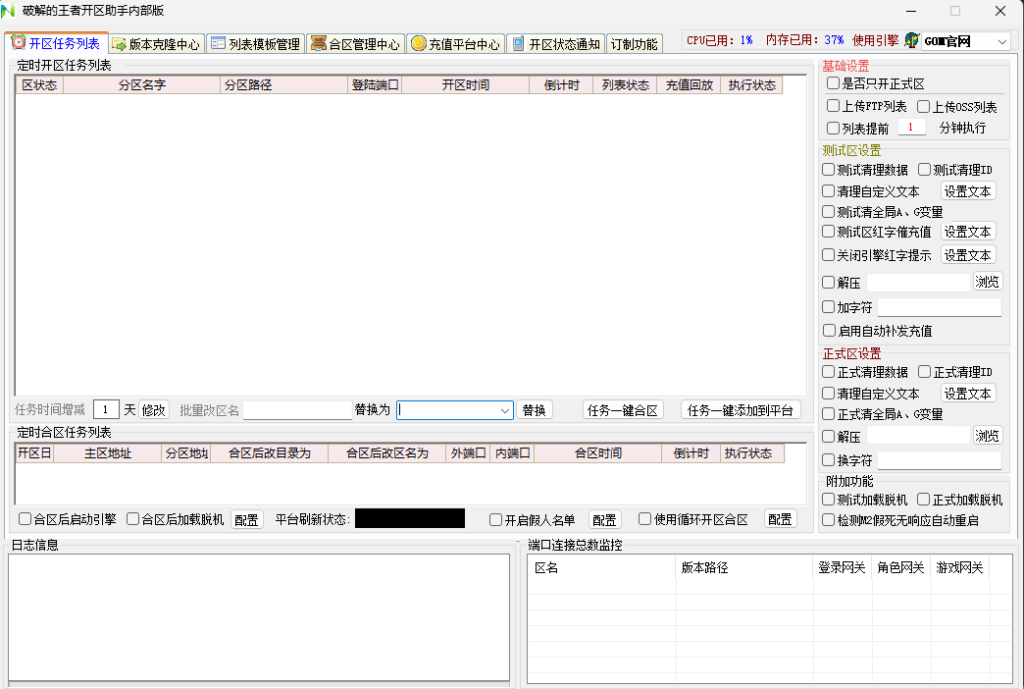Check the 合区后启动引擎 option
The image size is (1024, 689).
pyautogui.click(x=25, y=519)
